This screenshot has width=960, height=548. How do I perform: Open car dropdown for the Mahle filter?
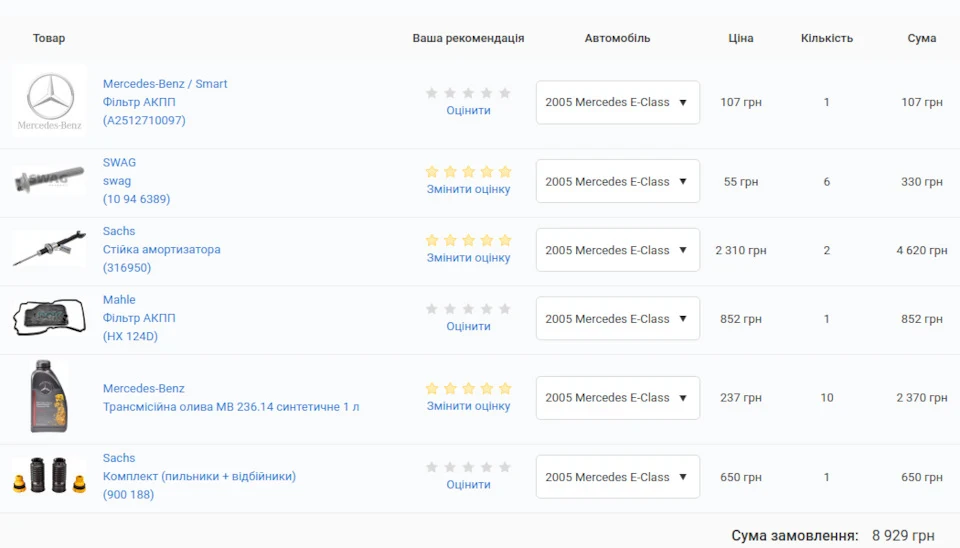pyautogui.click(x=618, y=318)
